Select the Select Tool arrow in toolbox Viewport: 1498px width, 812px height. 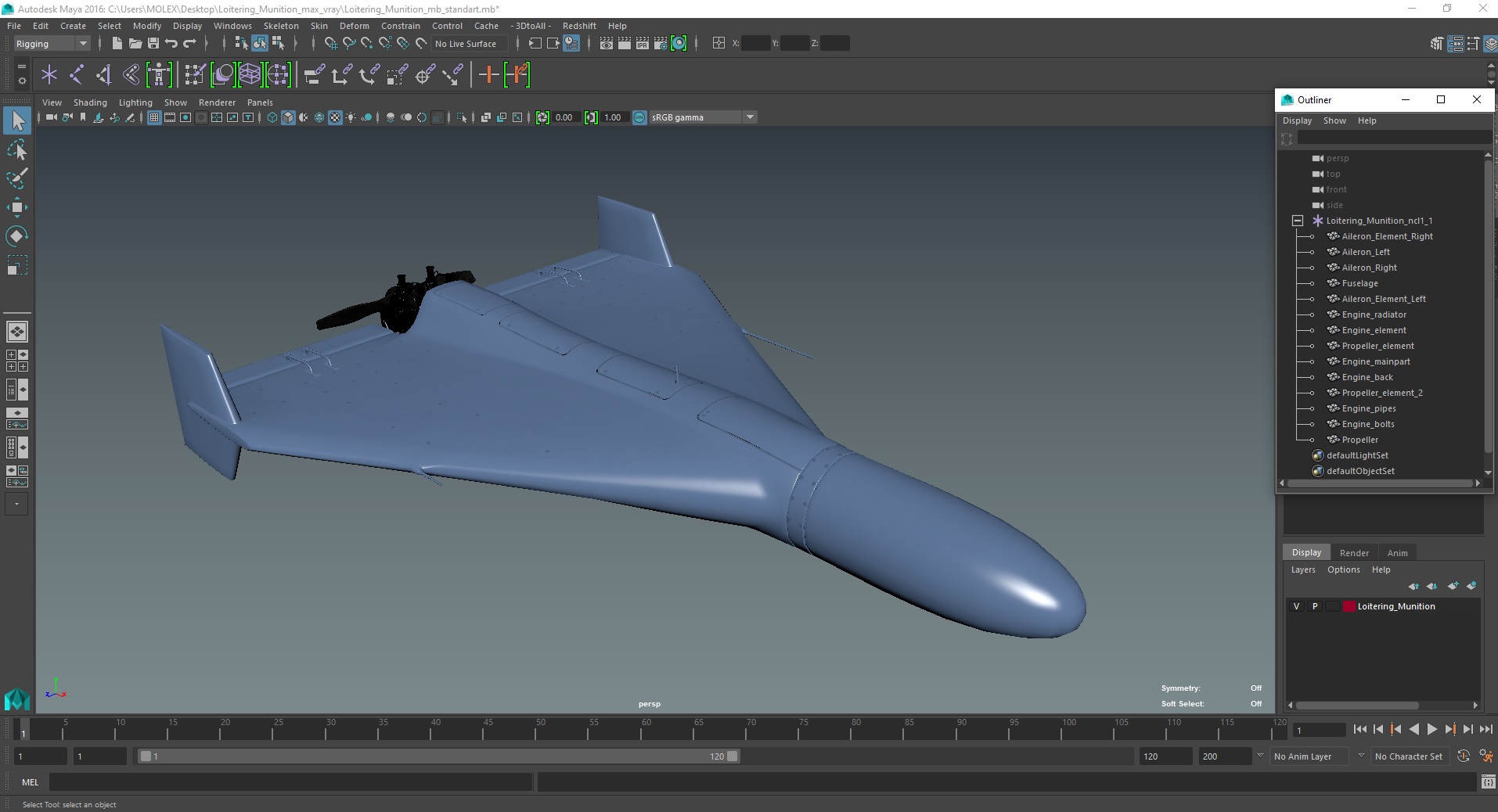[x=17, y=120]
